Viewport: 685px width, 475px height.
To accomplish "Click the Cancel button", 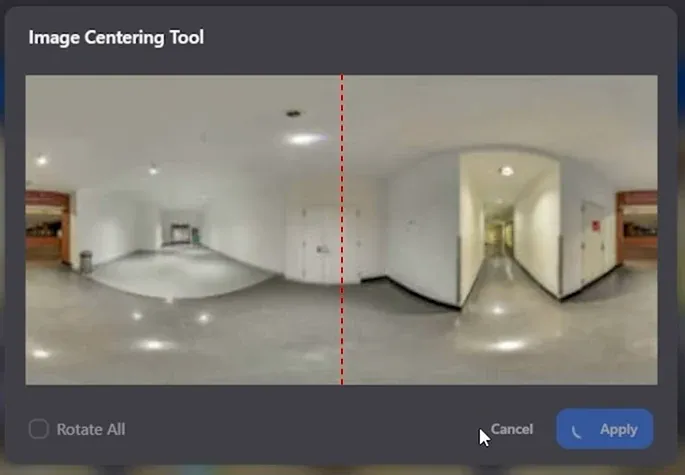I will [512, 429].
